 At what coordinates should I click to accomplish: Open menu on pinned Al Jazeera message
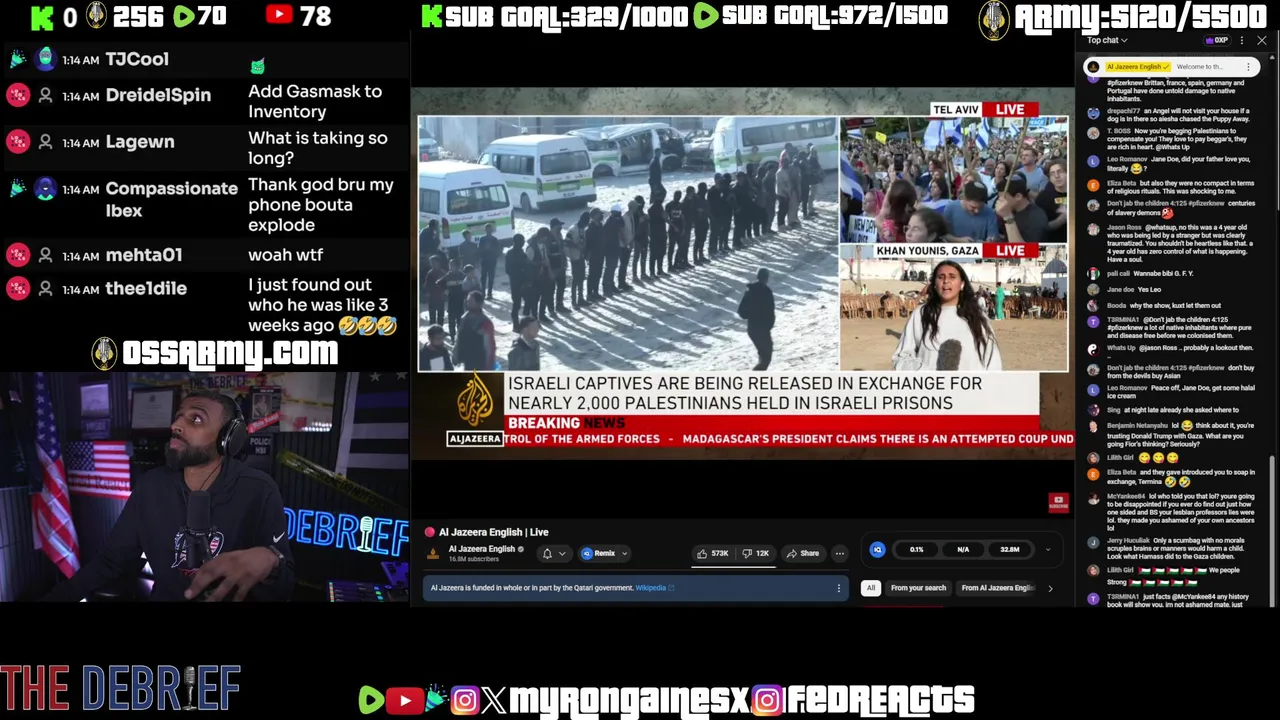(1248, 67)
